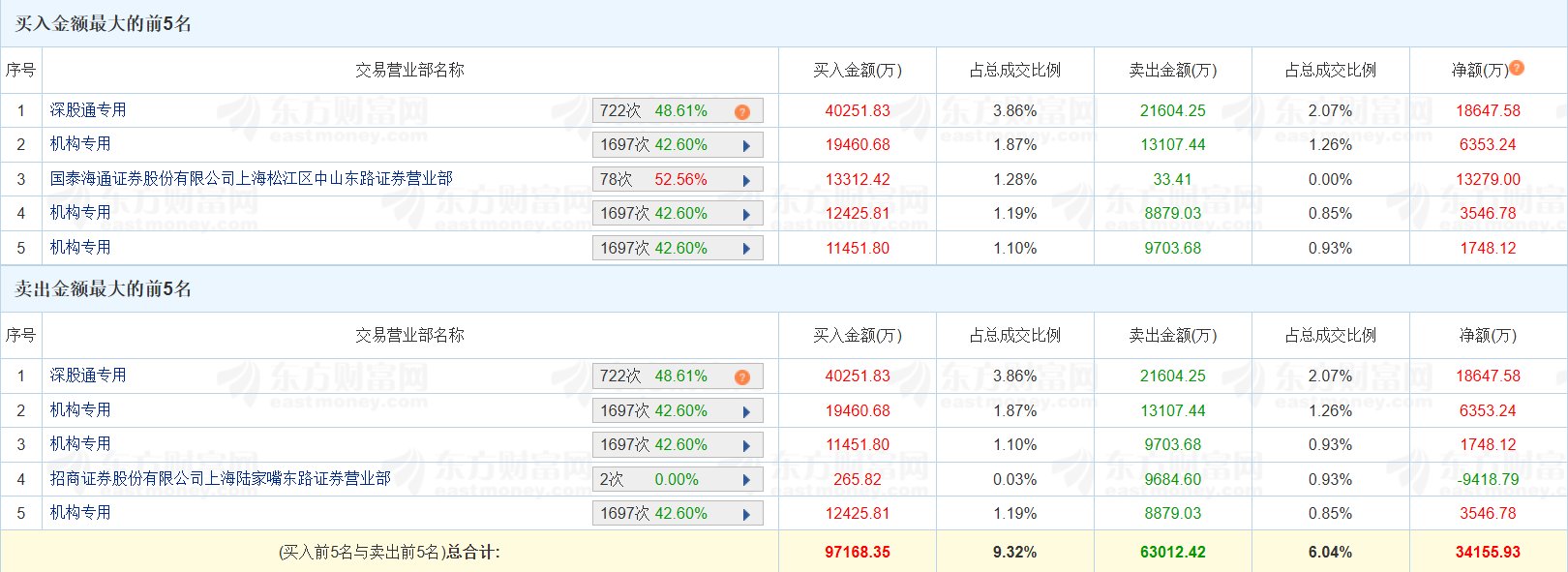Click 深股通专用 link in buy table
The height and width of the screenshot is (572, 1568).
88,110
